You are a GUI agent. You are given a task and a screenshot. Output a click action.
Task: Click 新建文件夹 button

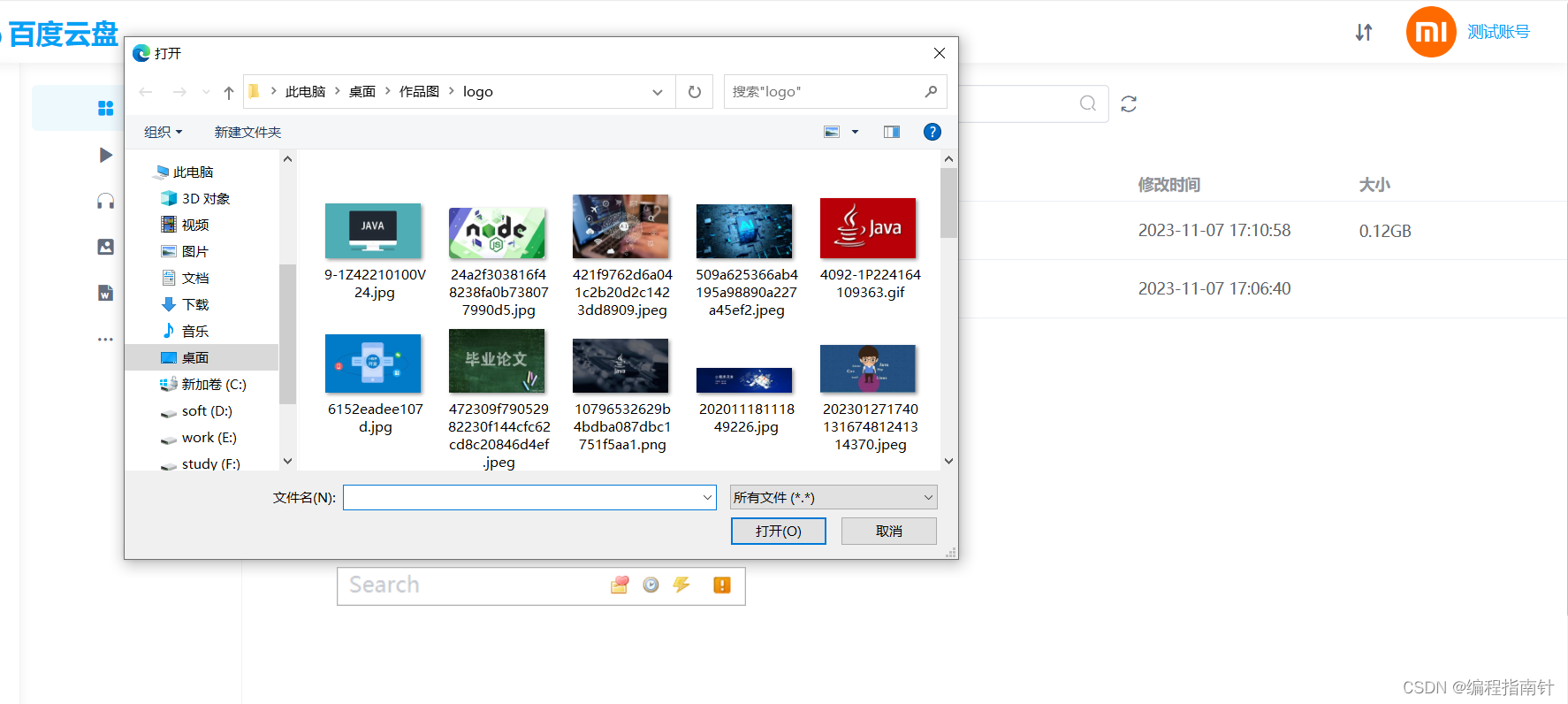[x=247, y=132]
